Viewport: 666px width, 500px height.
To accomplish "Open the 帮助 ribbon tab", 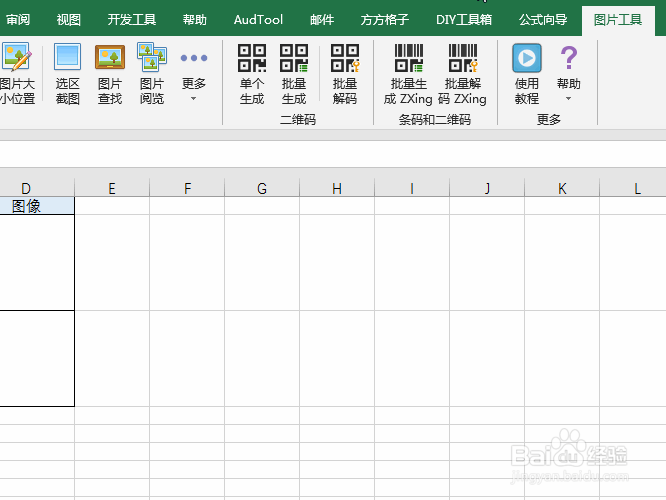I will (195, 20).
